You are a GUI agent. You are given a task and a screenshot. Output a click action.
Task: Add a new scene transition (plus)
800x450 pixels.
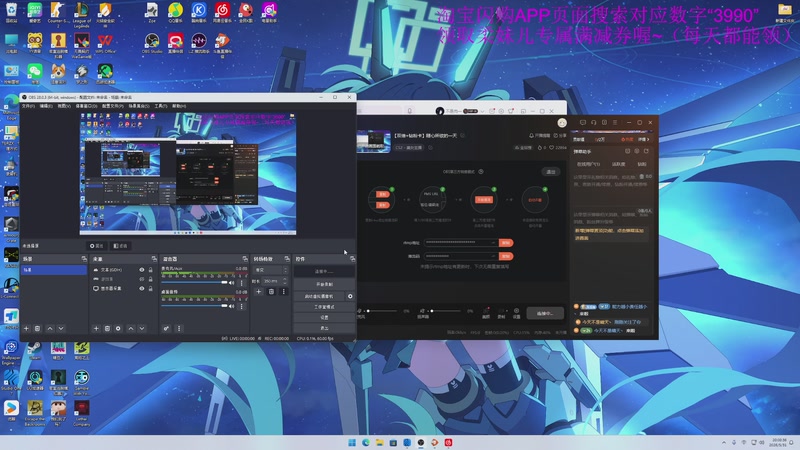(259, 292)
